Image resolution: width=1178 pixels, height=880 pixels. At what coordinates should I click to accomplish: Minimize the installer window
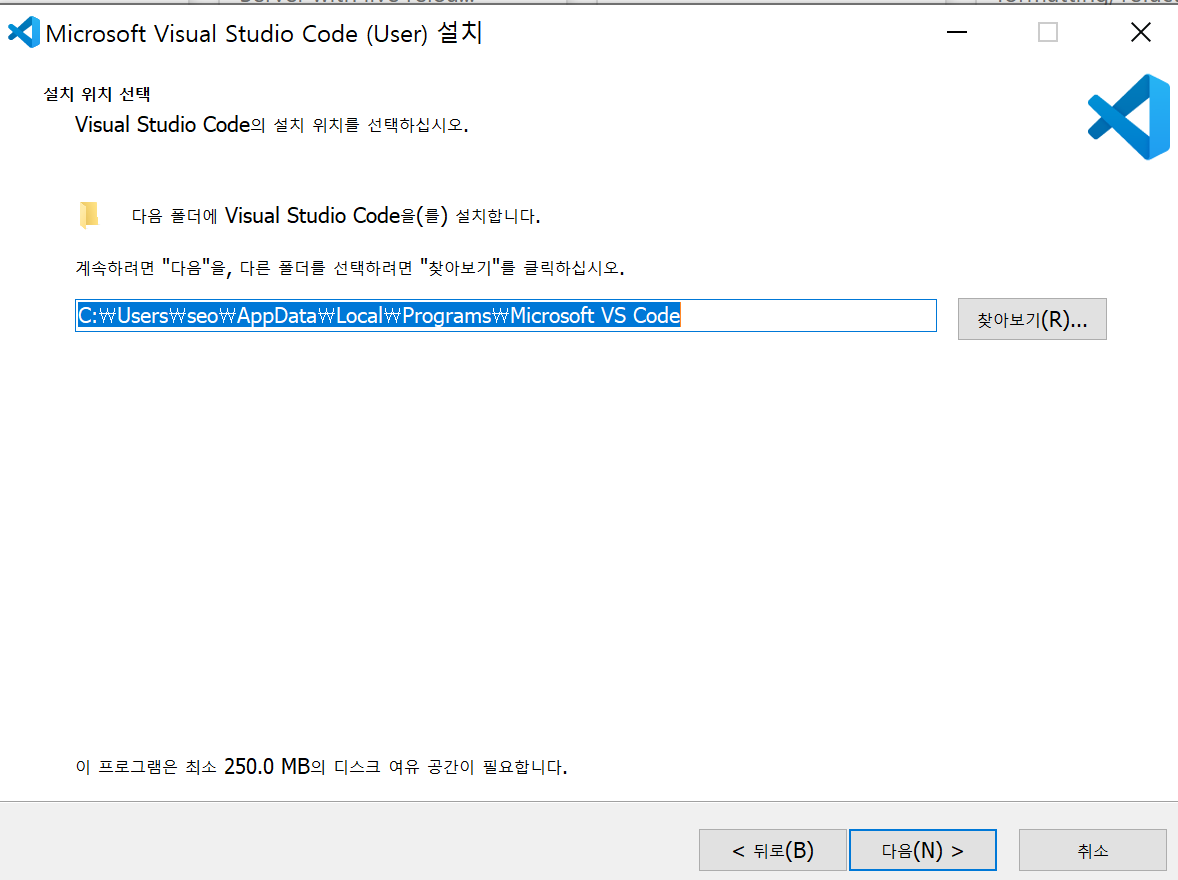coord(957,32)
